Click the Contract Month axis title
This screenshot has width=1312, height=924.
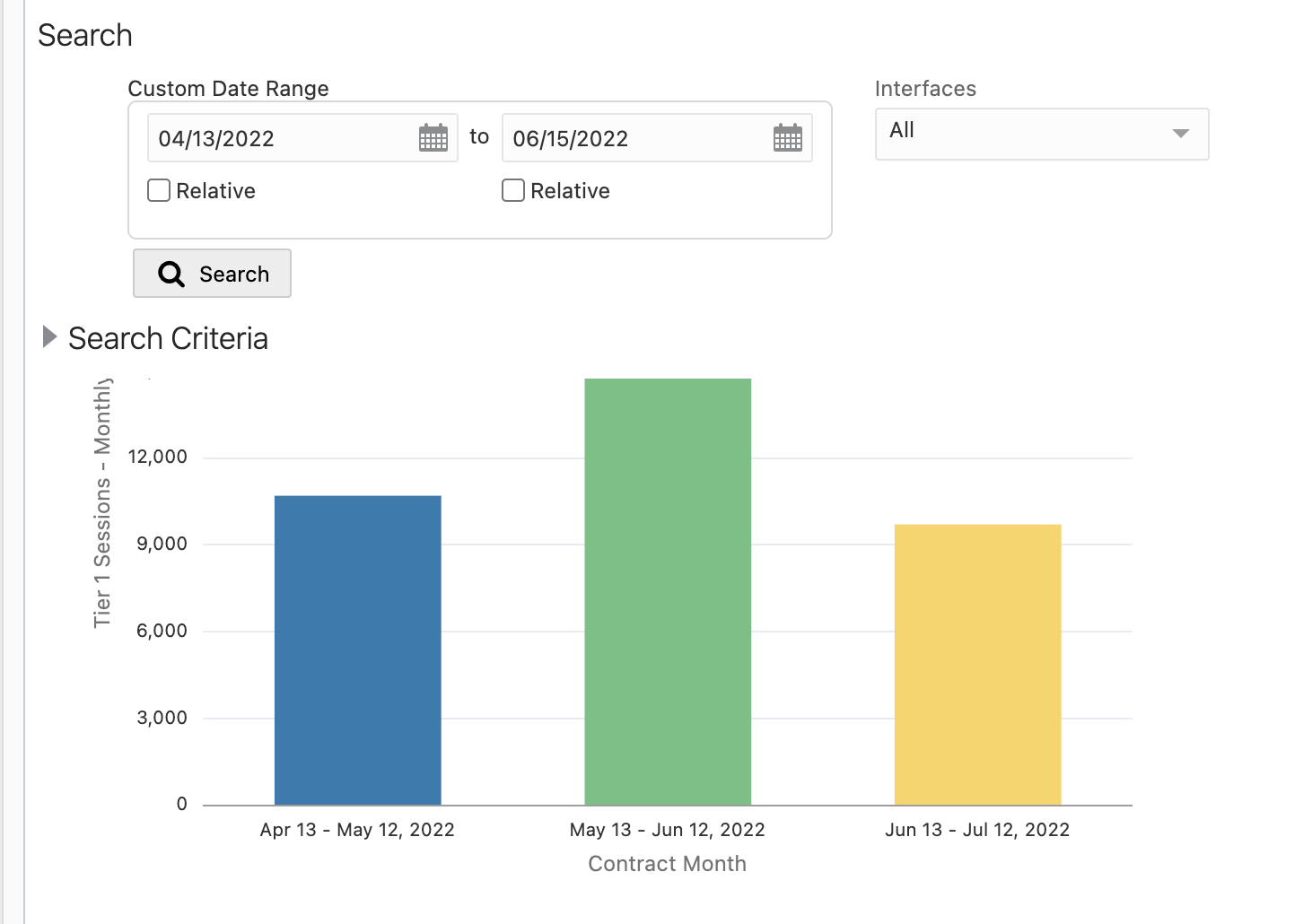tap(668, 864)
